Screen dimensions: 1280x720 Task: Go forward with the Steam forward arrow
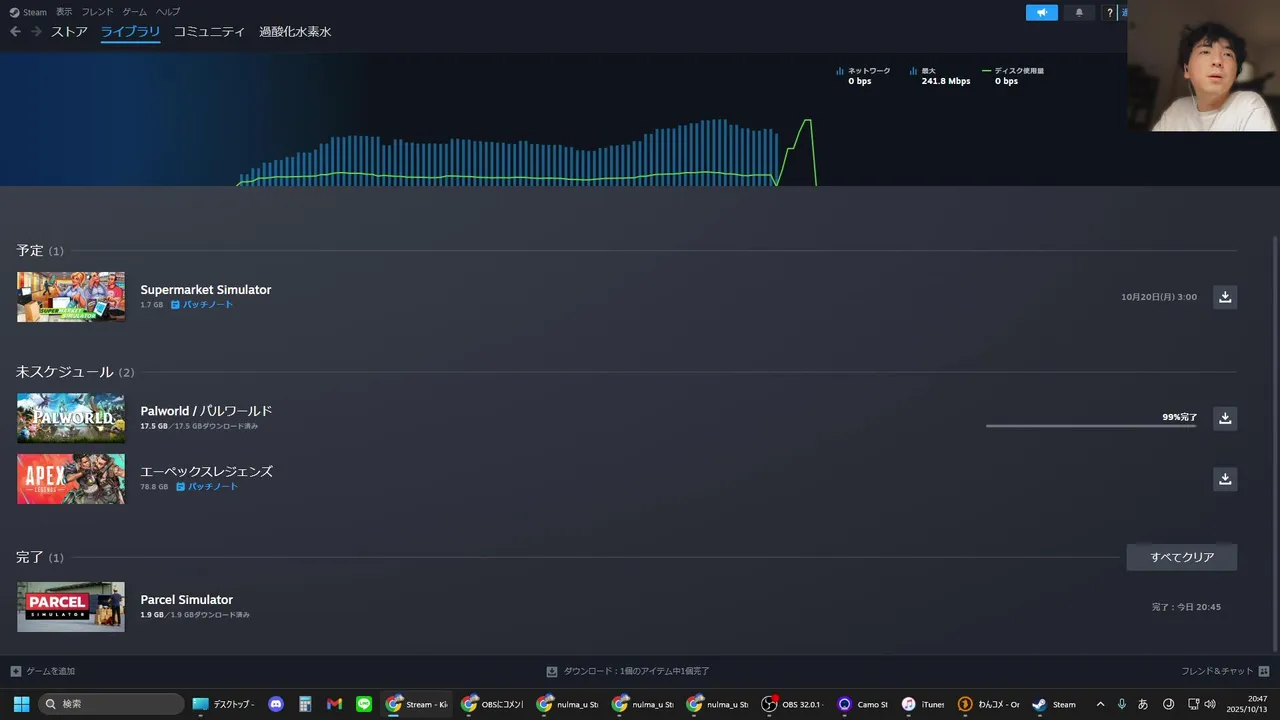(36, 32)
